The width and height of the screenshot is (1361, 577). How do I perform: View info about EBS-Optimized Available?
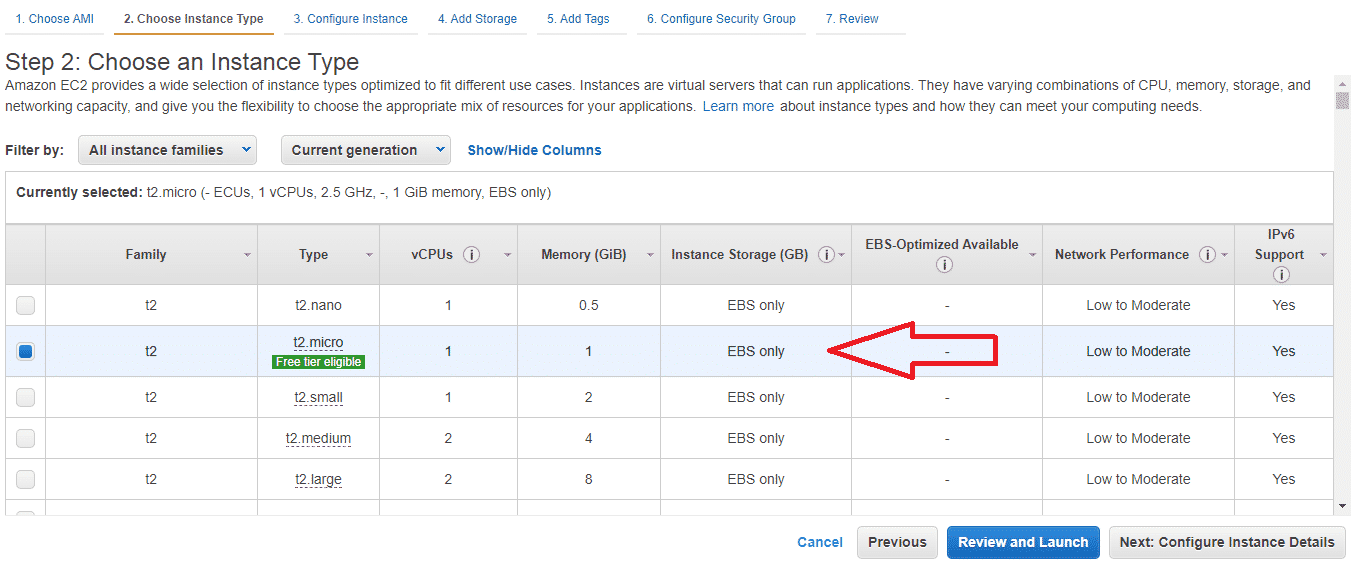[944, 265]
